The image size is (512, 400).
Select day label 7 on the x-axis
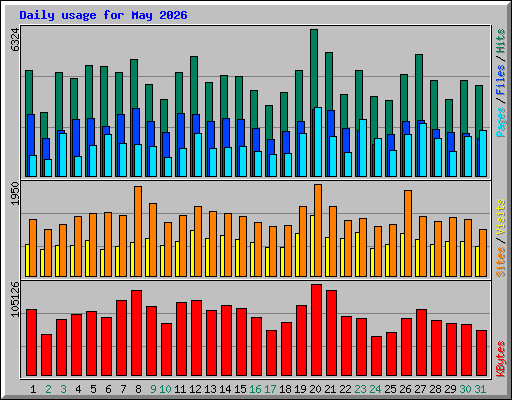coord(123,389)
